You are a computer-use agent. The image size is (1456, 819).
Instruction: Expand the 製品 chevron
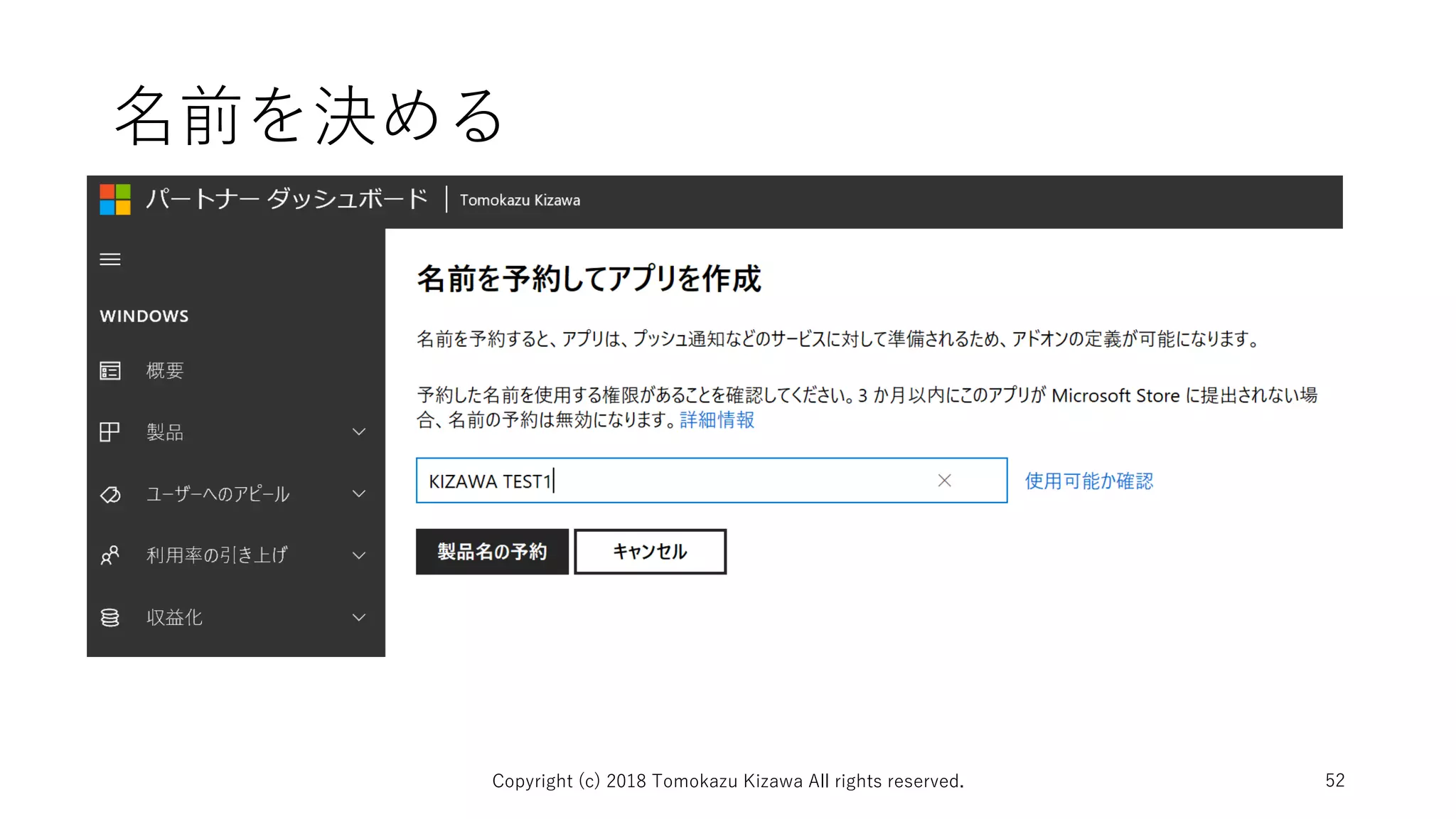[359, 432]
